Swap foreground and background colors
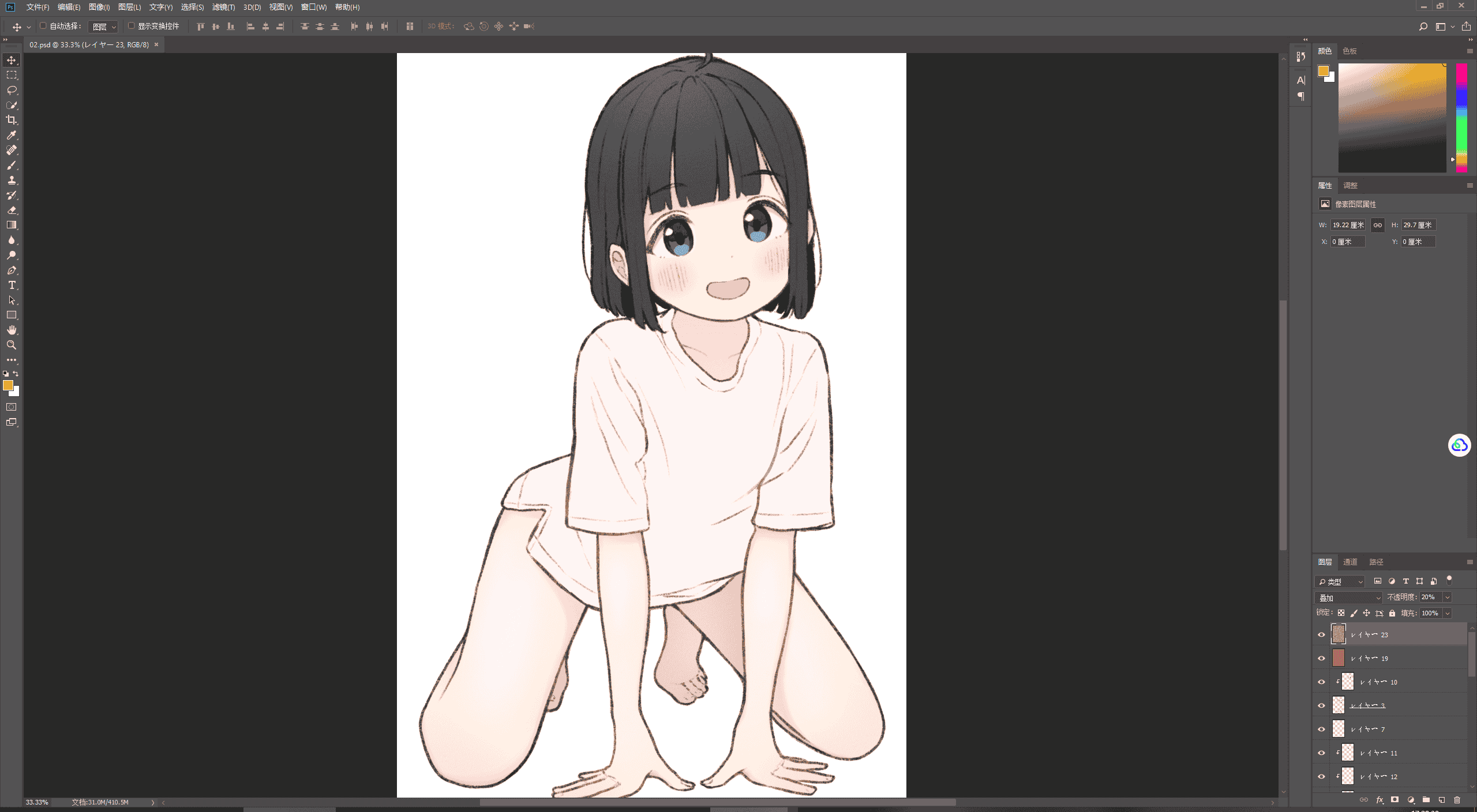This screenshot has width=1477, height=812. pyautogui.click(x=16, y=374)
